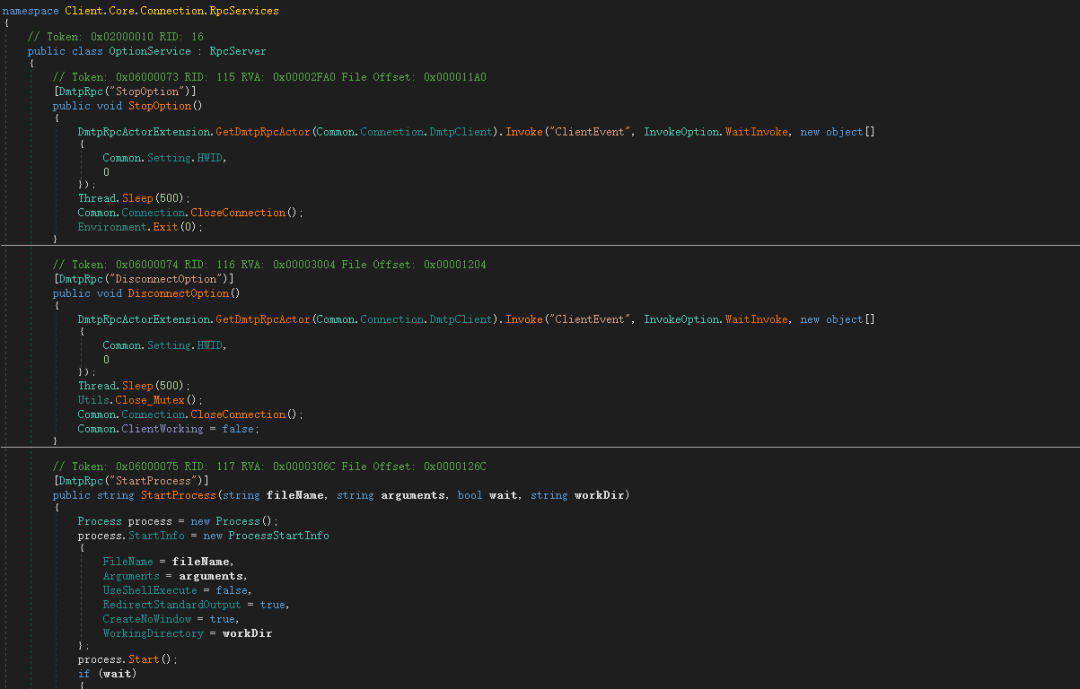The width and height of the screenshot is (1080, 689).
Task: Select the FileName property initializer
Action: click(128, 562)
